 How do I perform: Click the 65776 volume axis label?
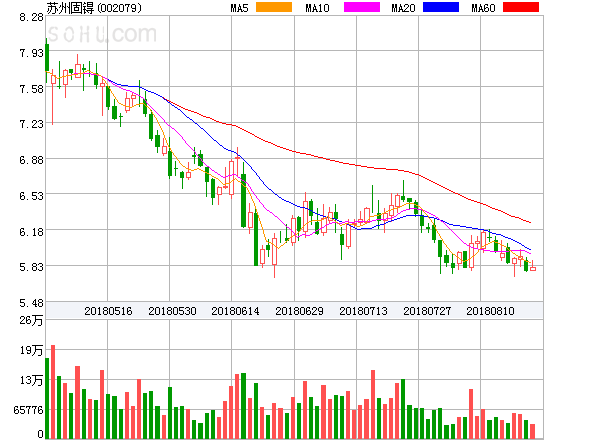[x=25, y=410]
